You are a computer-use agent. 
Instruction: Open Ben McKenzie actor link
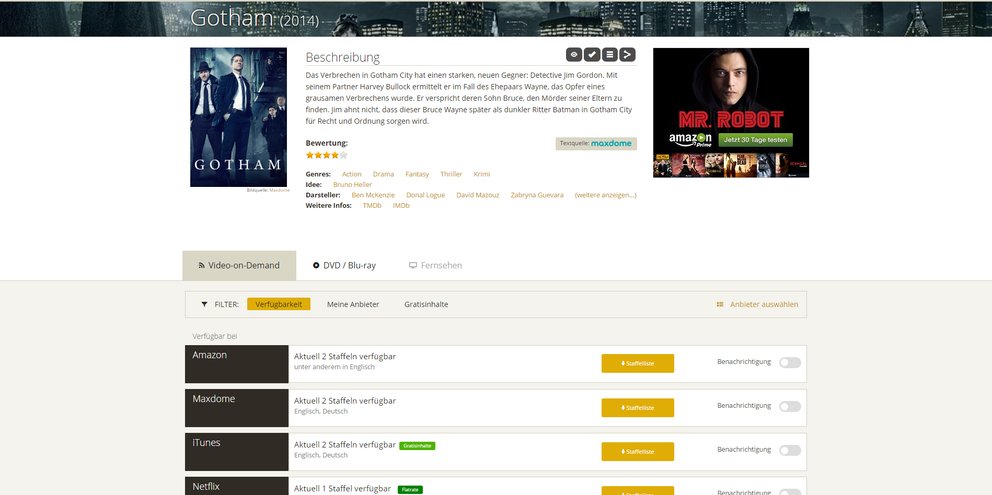click(x=373, y=195)
